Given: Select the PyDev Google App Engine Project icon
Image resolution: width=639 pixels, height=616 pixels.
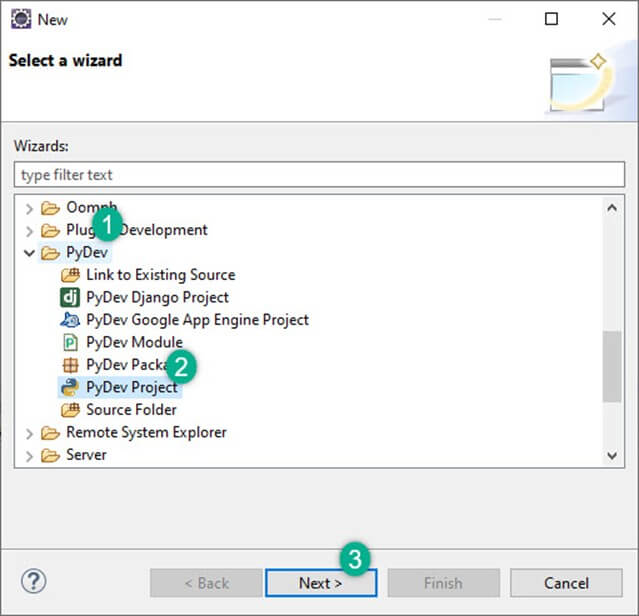Looking at the screenshot, I should (70, 320).
